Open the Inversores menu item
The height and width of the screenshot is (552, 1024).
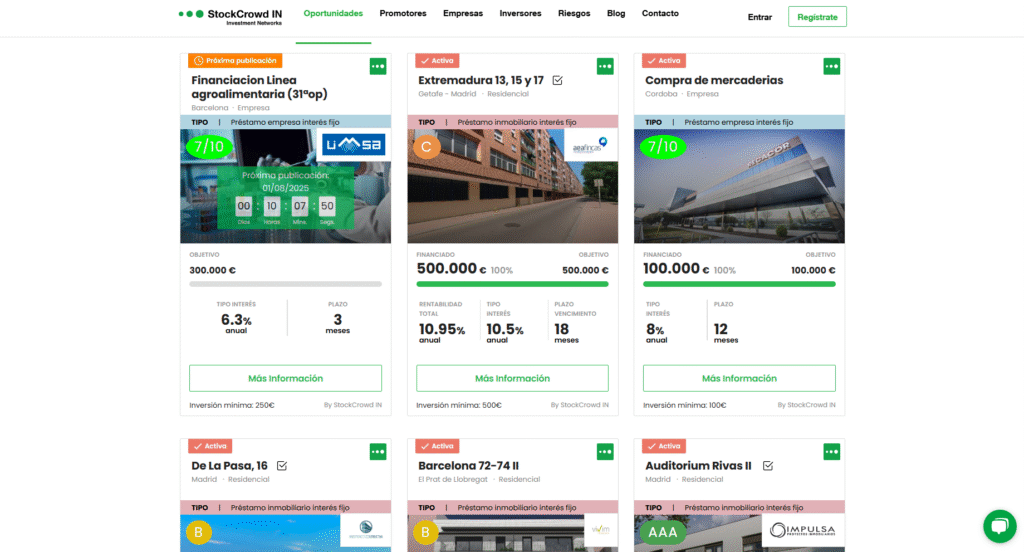(x=520, y=14)
